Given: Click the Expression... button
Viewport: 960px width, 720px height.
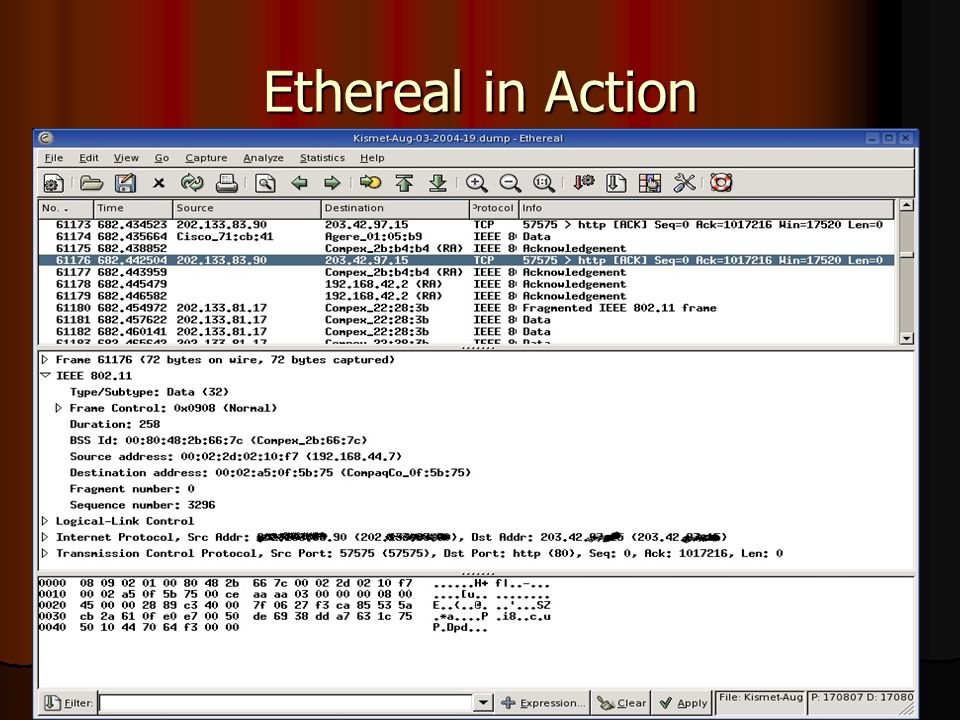Looking at the screenshot, I should [x=543, y=703].
